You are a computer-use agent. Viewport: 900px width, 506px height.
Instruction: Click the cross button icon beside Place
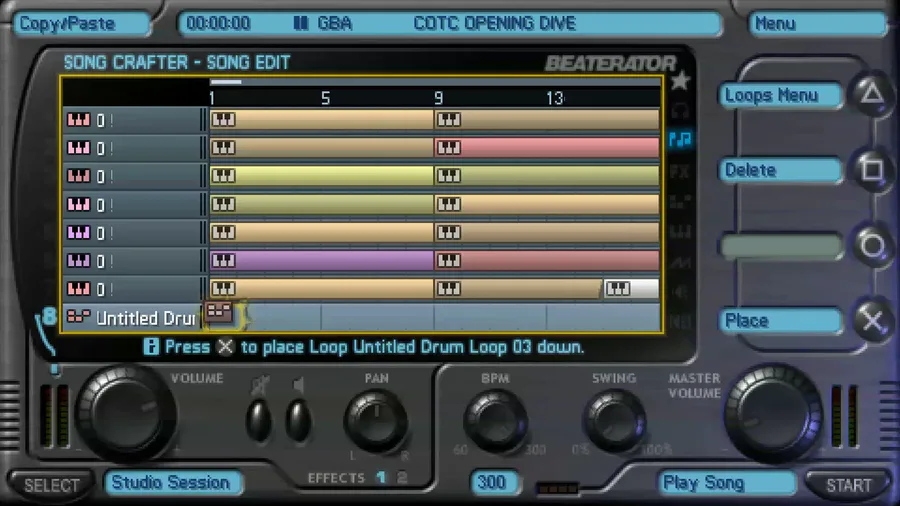click(x=872, y=321)
